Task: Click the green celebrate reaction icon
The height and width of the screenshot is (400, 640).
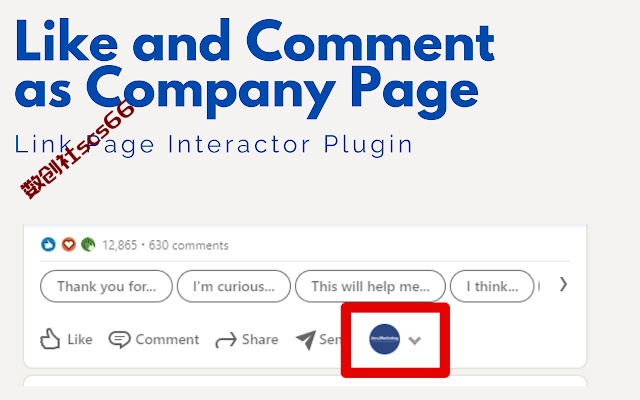Action: click(88, 244)
